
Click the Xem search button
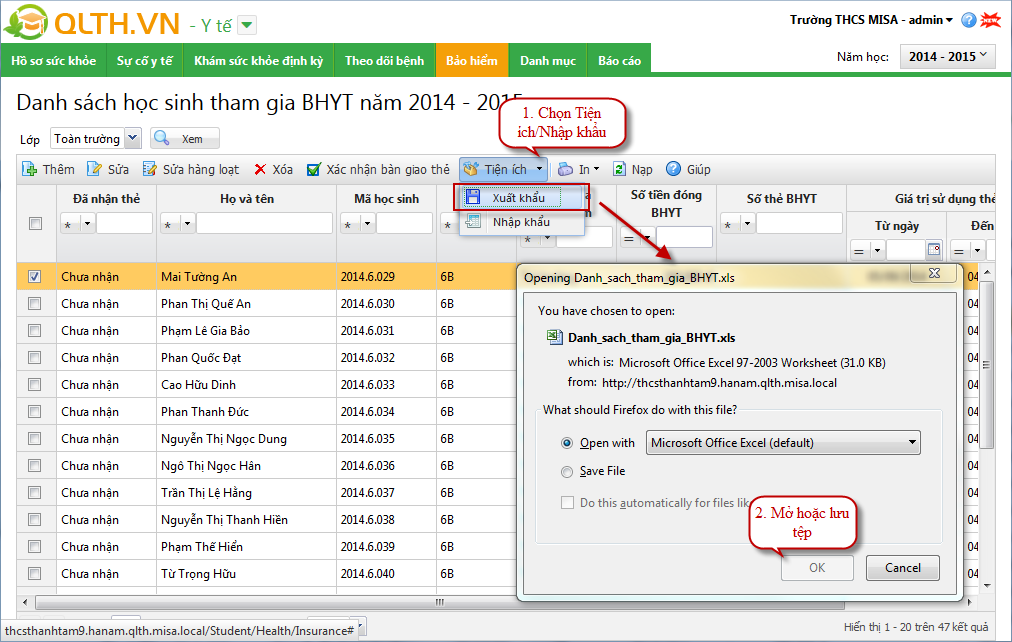[x=184, y=139]
